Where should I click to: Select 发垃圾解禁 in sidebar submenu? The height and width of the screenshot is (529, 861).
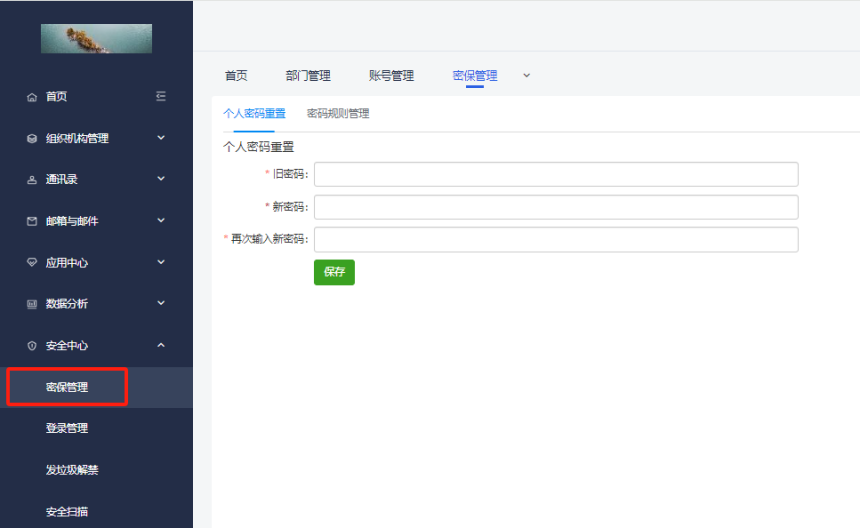[x=72, y=470]
